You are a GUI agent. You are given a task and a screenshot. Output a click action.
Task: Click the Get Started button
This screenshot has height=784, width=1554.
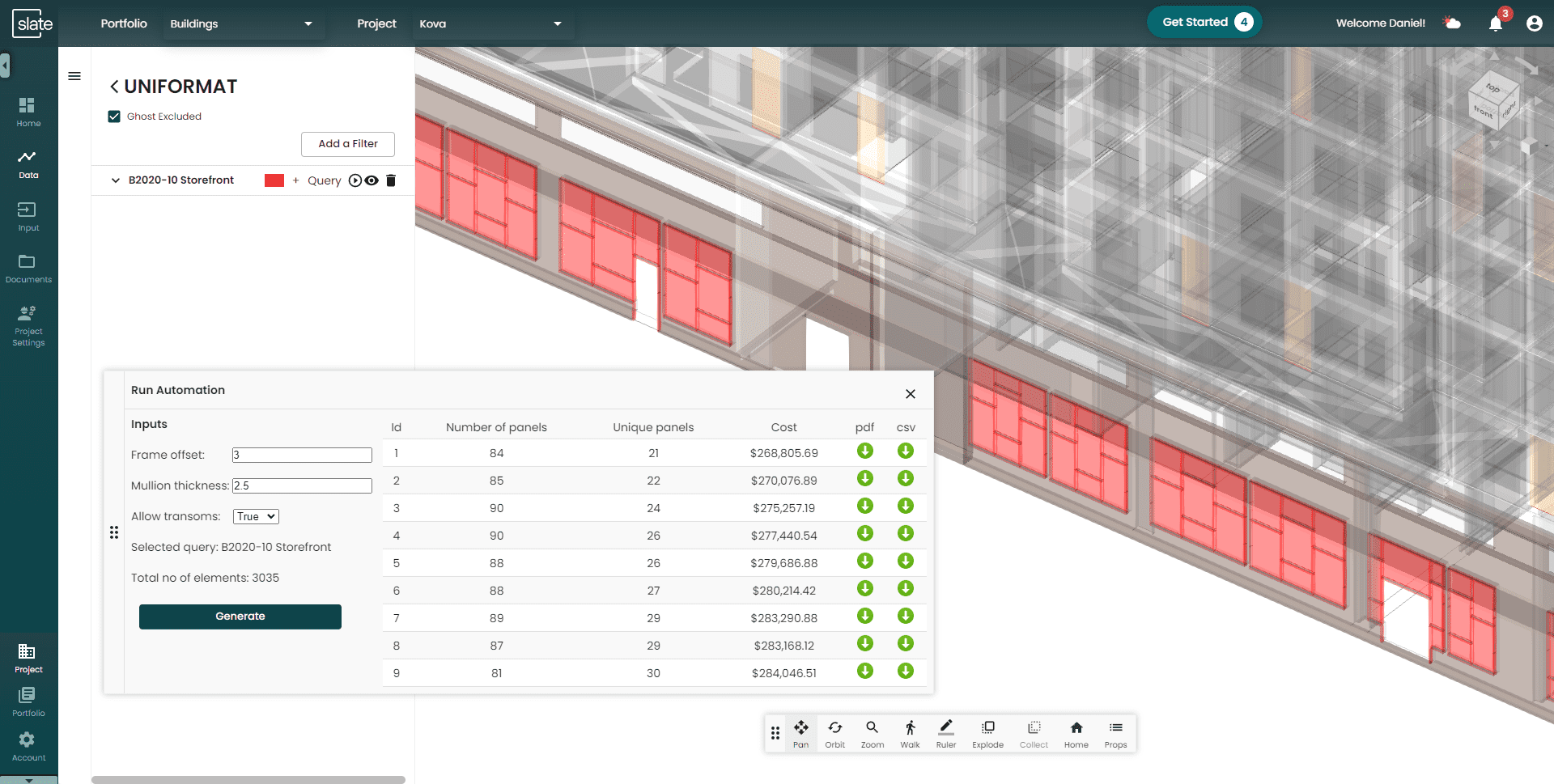(1204, 22)
